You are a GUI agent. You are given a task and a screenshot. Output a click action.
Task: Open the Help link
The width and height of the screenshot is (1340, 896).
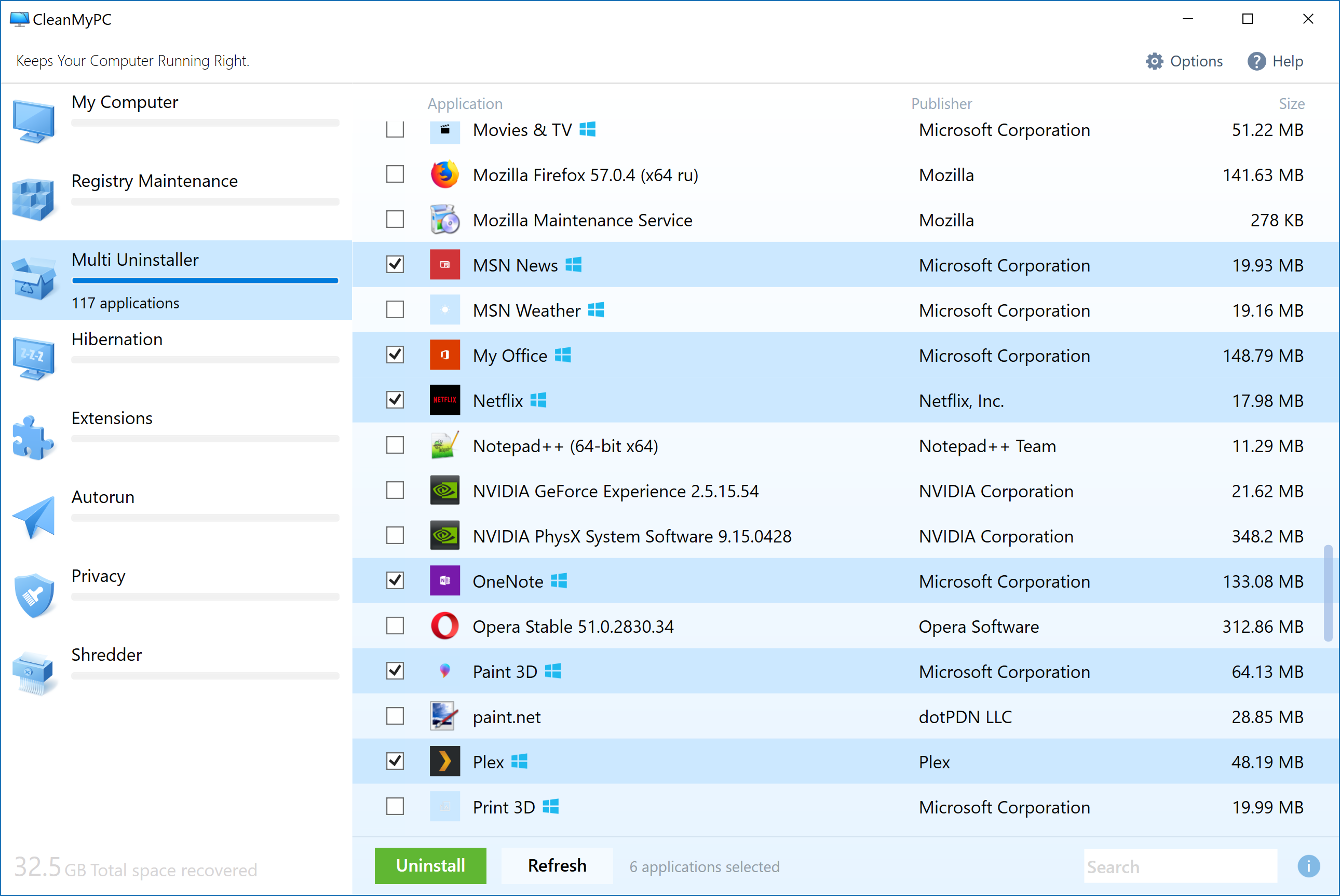[1276, 61]
